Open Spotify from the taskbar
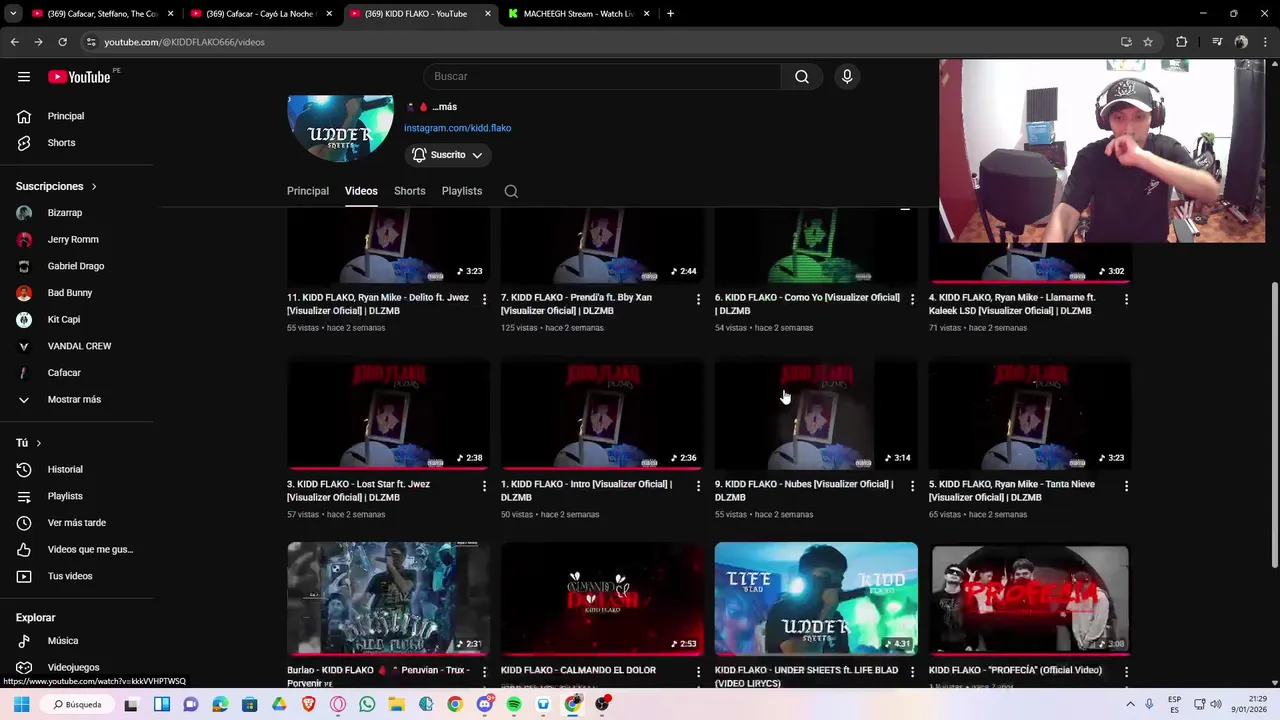Image resolution: width=1280 pixels, height=720 pixels. pyautogui.click(x=514, y=704)
